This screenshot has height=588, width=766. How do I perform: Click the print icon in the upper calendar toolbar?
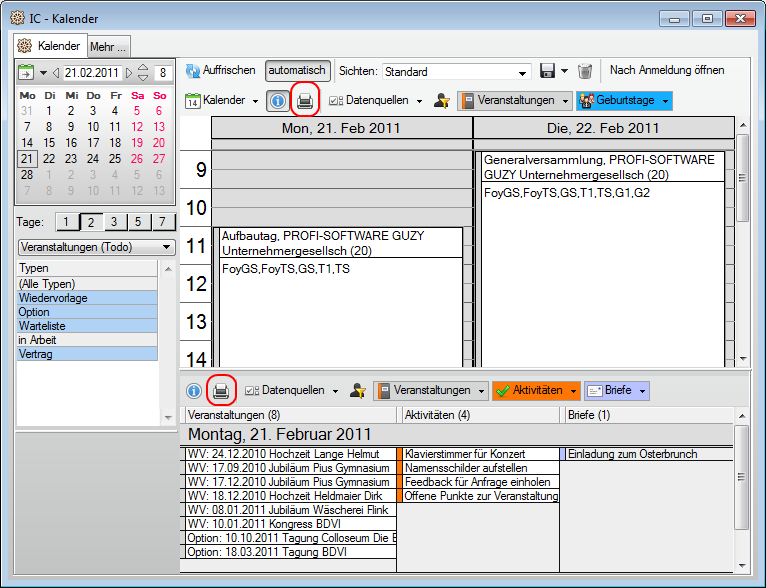(x=305, y=100)
